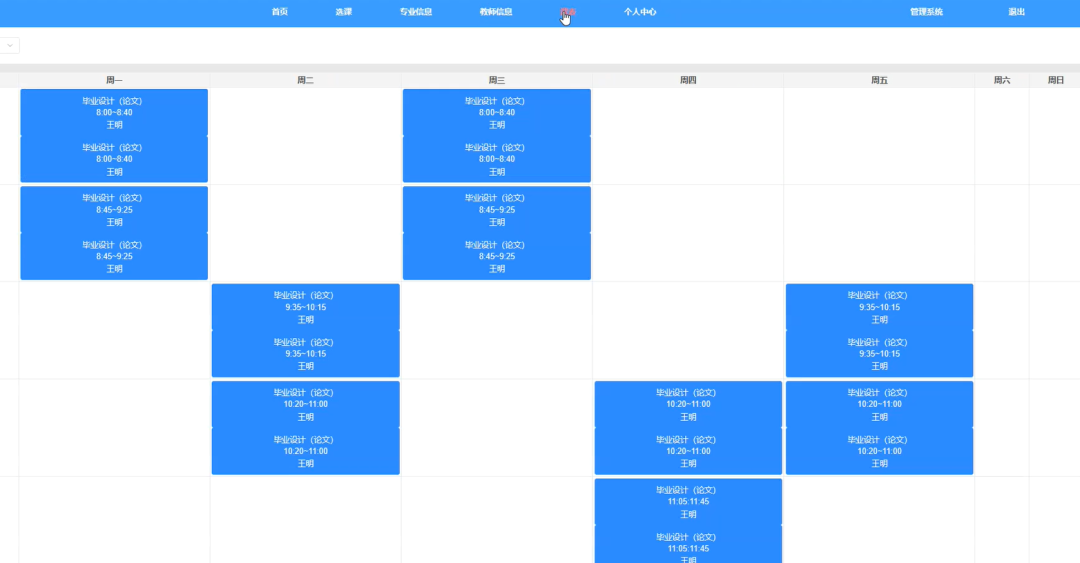Select upper 周一 8:45~9:25 course card
Viewport: 1080px width, 563px height.
(x=114, y=209)
